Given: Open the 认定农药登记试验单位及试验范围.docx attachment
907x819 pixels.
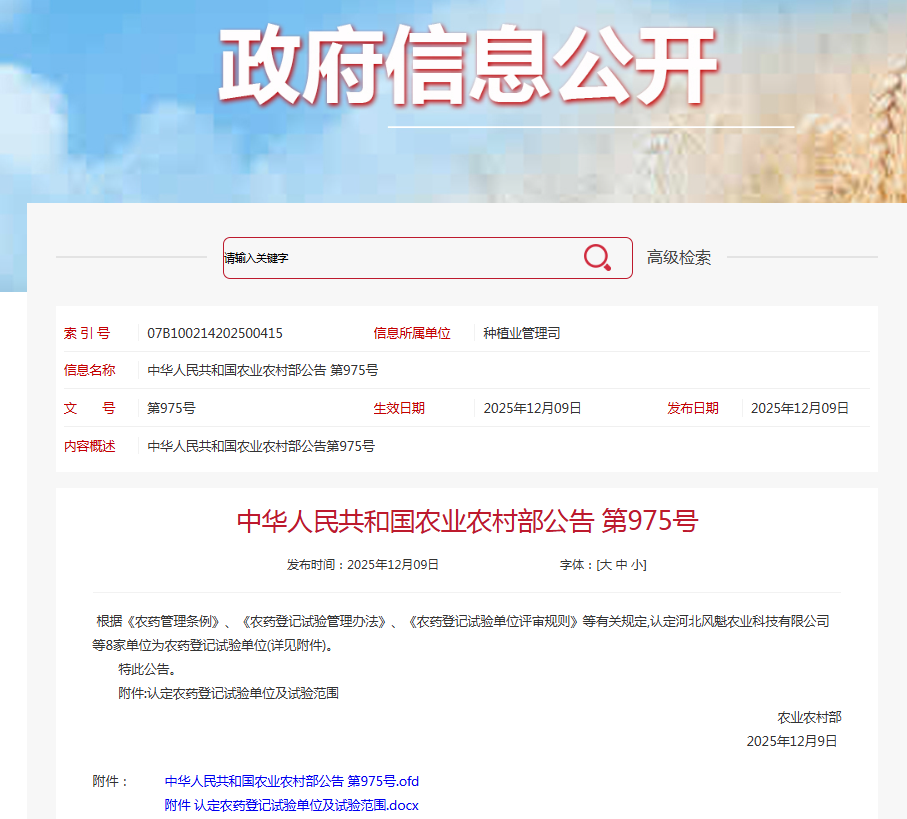Looking at the screenshot, I should click(x=291, y=805).
